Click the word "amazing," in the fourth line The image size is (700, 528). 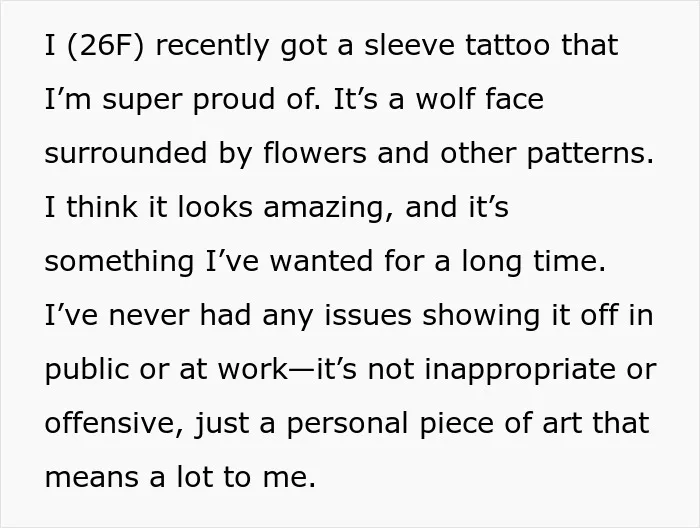(329, 208)
